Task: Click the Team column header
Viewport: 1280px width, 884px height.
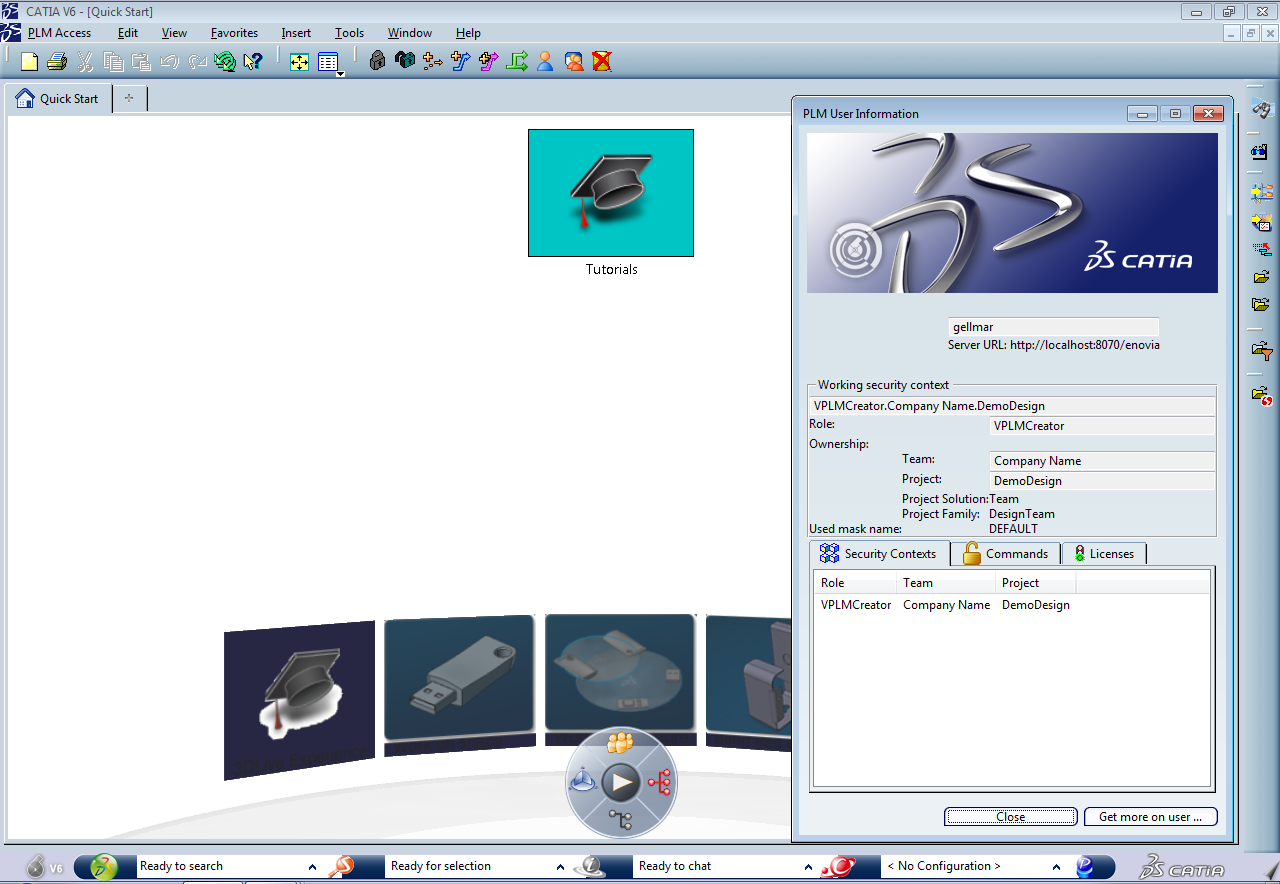Action: (947, 583)
